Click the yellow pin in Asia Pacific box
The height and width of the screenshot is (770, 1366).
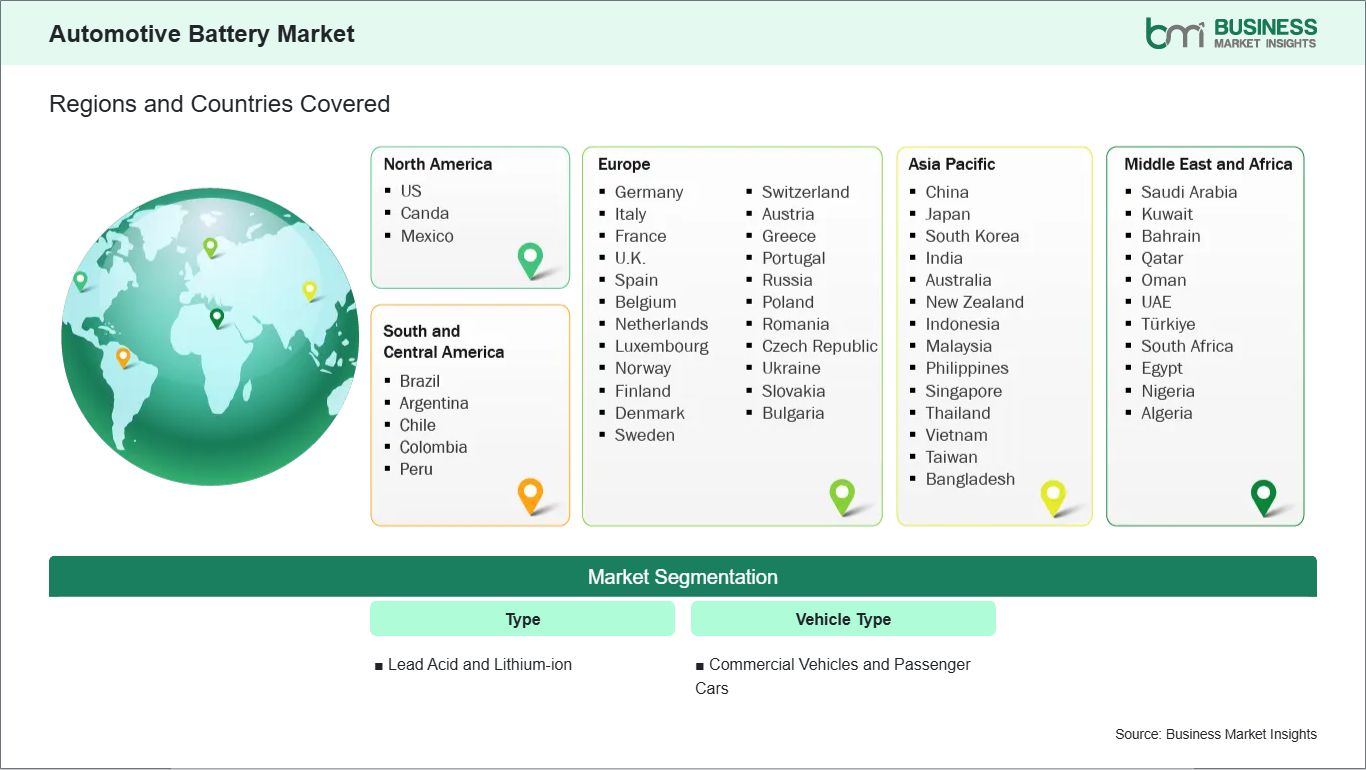[1053, 494]
